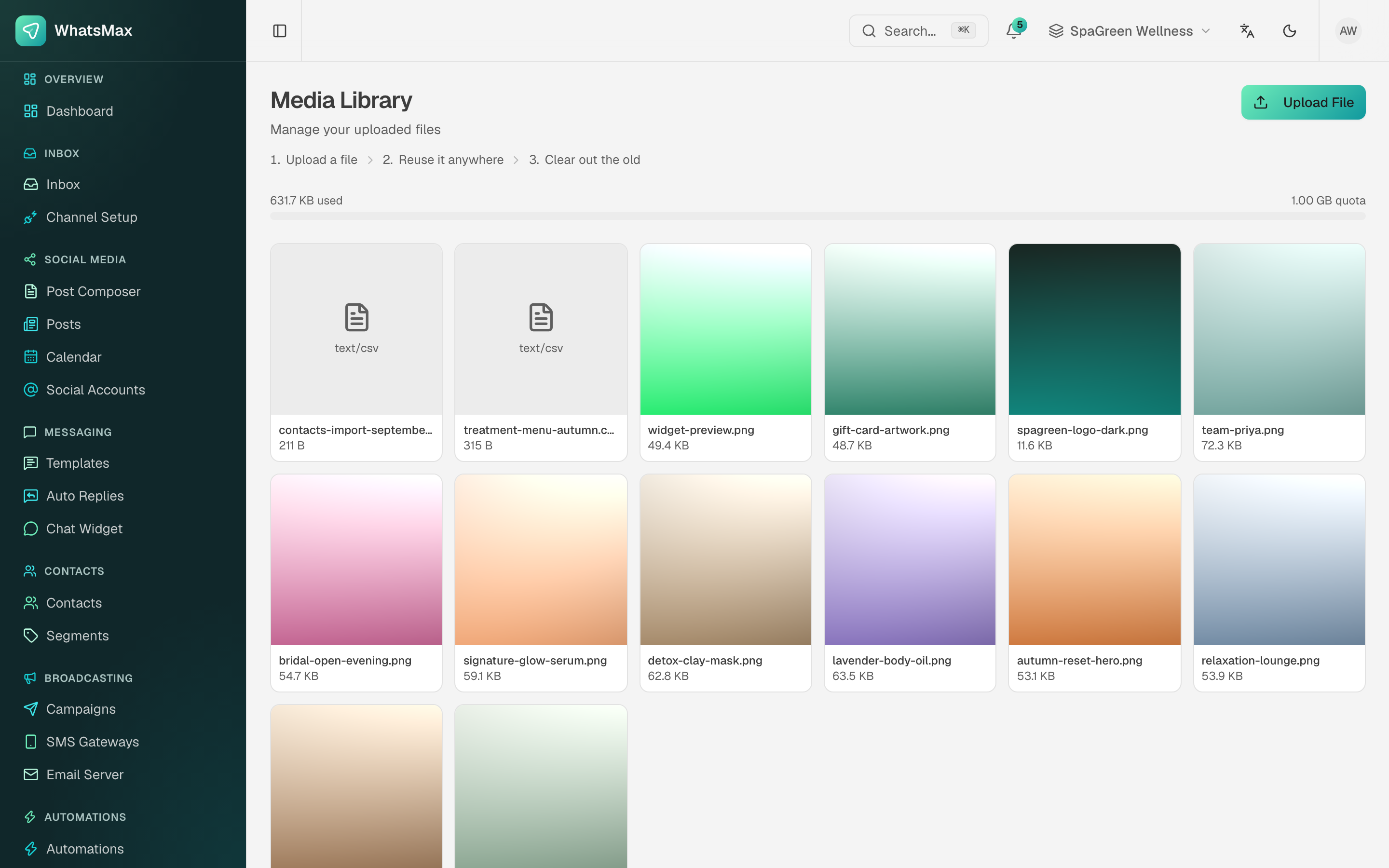
Task: Click the Segments tag icon
Action: [31, 636]
